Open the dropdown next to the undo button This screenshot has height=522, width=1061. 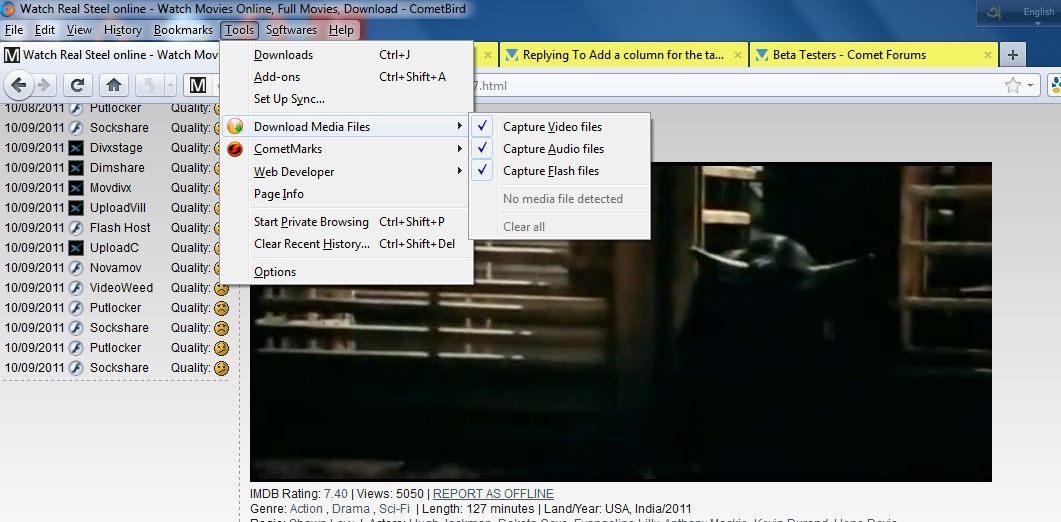(169, 85)
